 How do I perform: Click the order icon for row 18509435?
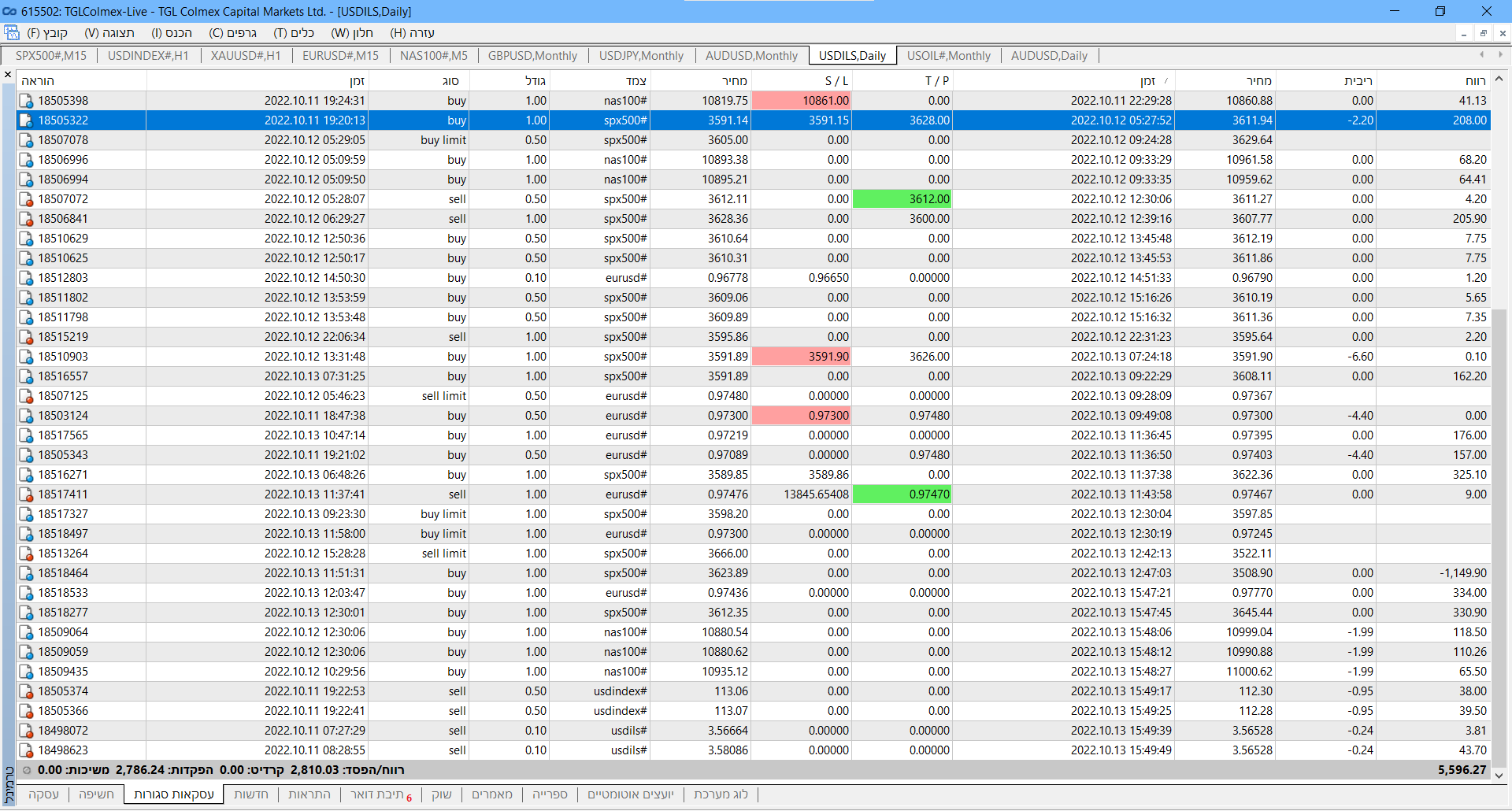pos(26,672)
